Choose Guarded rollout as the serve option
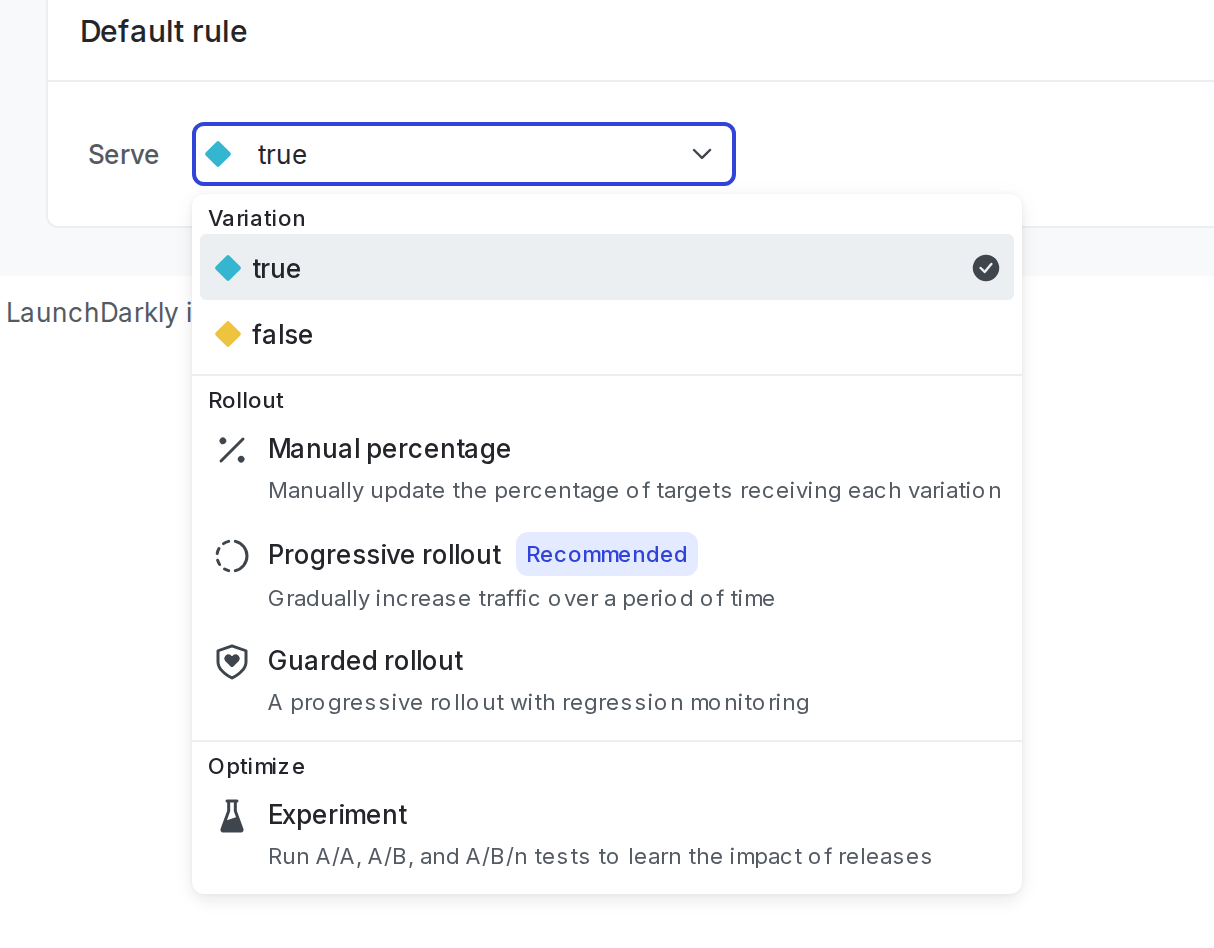The width and height of the screenshot is (1214, 948). tap(365, 661)
